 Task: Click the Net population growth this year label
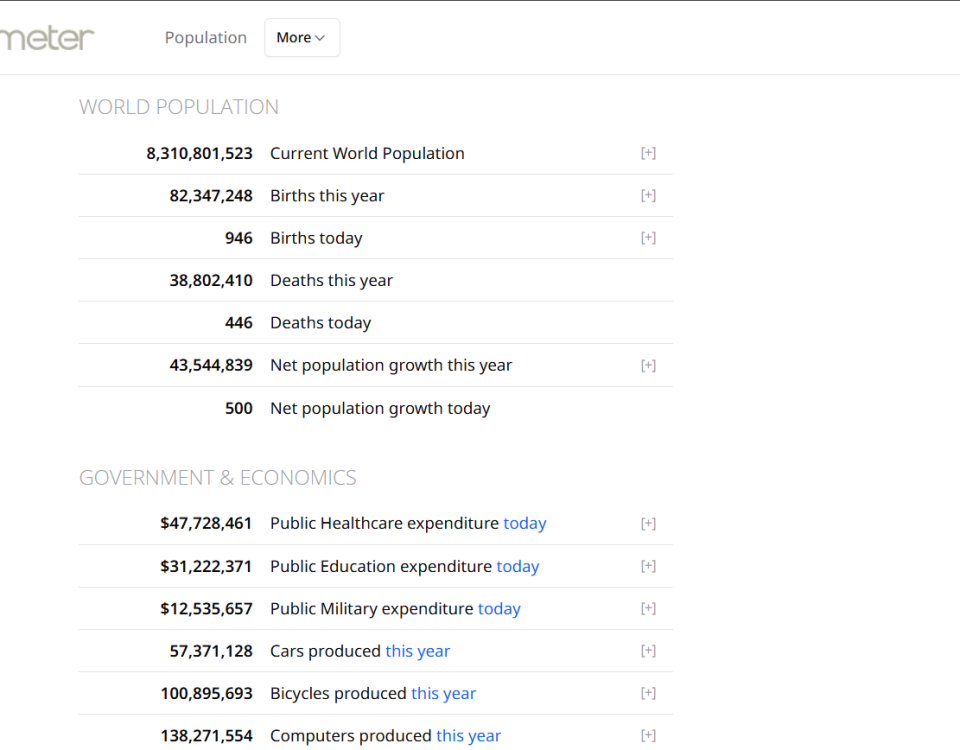[x=391, y=366]
